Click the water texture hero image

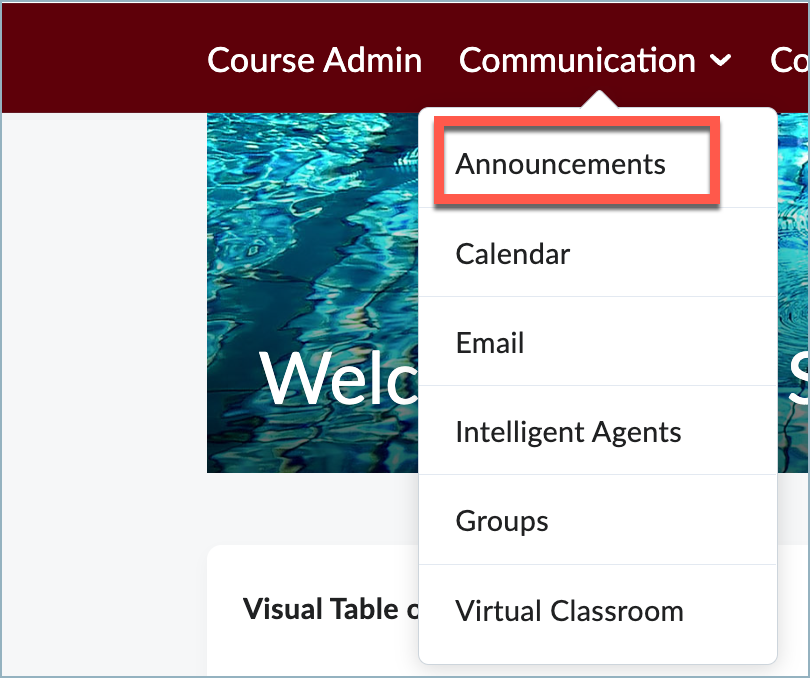tap(312, 200)
